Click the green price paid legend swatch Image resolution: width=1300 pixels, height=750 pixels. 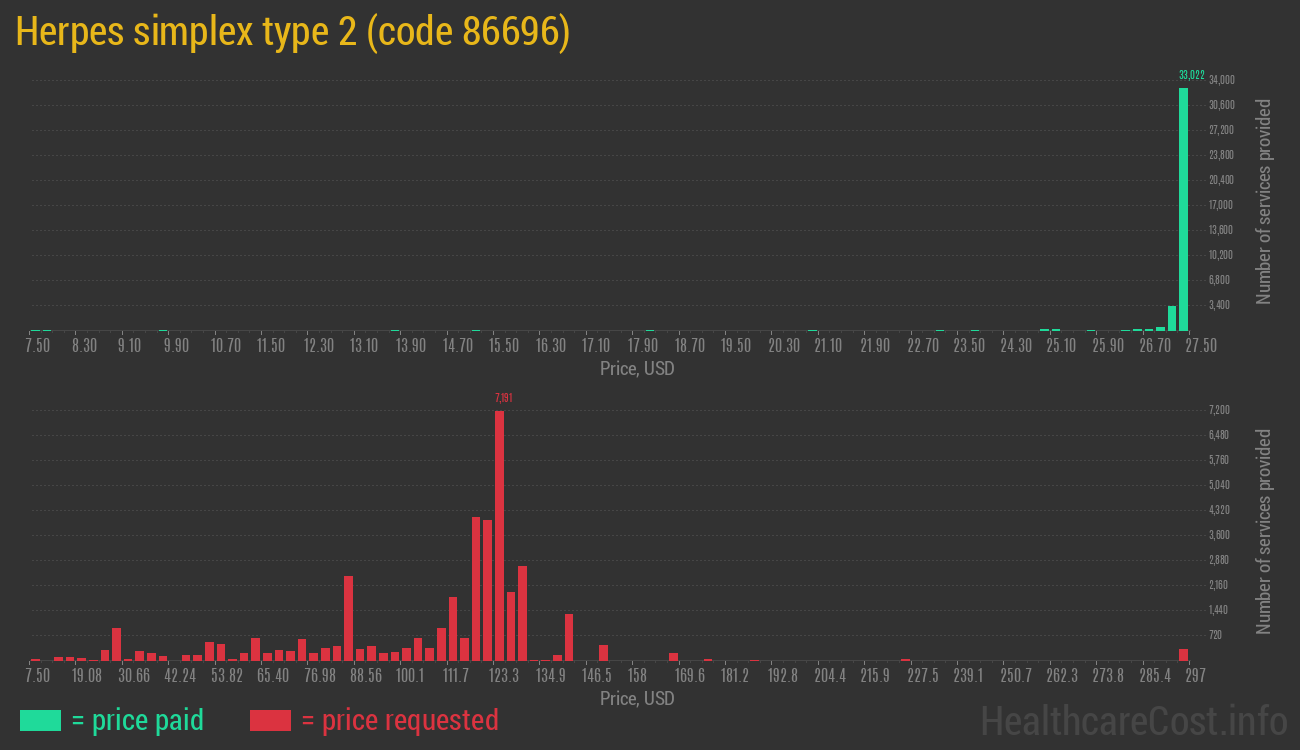point(41,720)
